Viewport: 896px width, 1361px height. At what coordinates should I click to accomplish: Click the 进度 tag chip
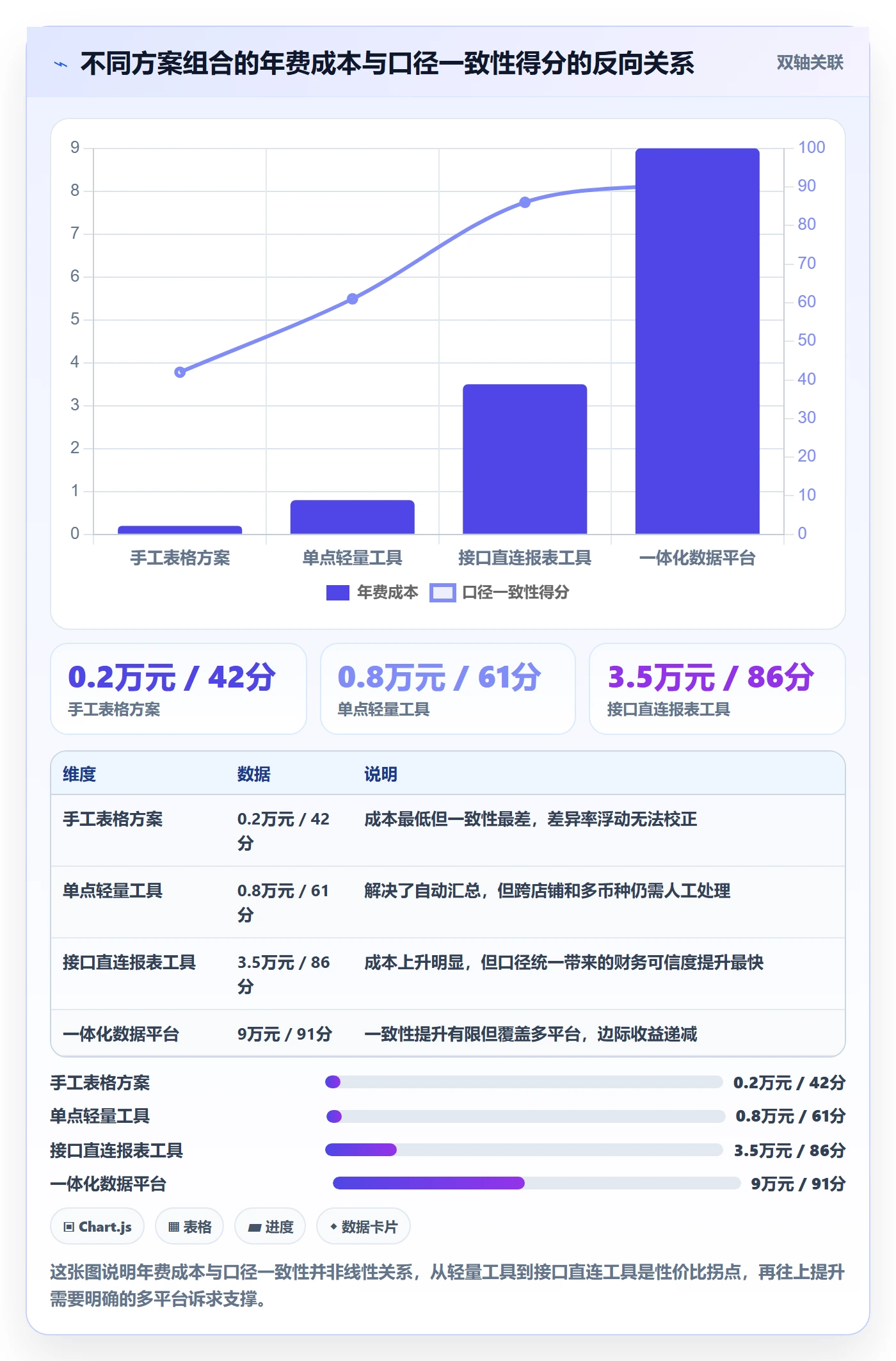coord(270,1227)
